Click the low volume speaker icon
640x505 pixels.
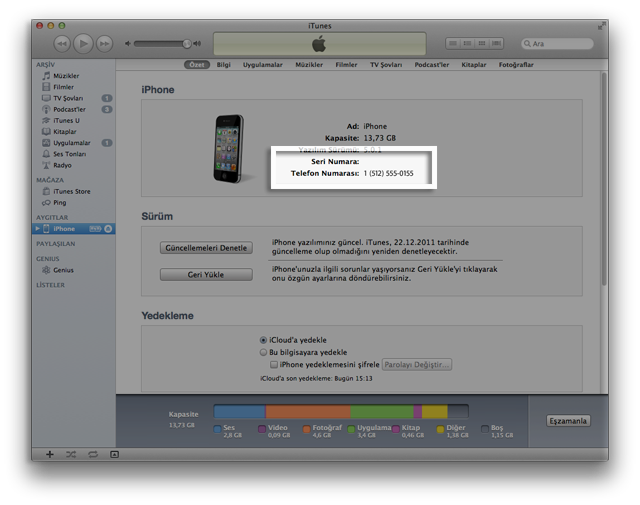[x=128, y=43]
